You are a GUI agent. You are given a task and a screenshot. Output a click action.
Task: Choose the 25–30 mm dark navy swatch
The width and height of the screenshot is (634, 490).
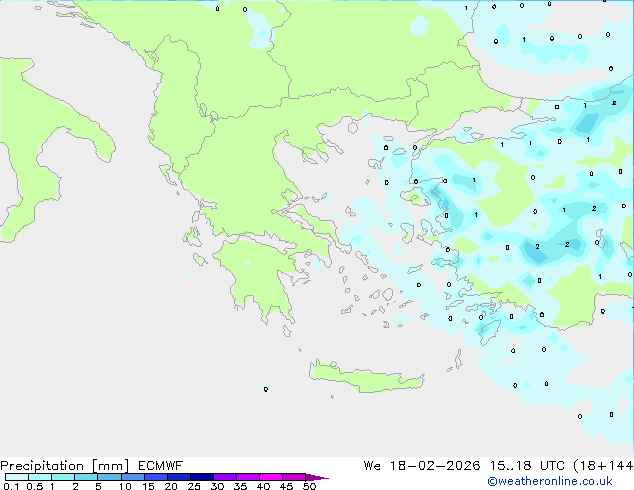(x=202, y=477)
